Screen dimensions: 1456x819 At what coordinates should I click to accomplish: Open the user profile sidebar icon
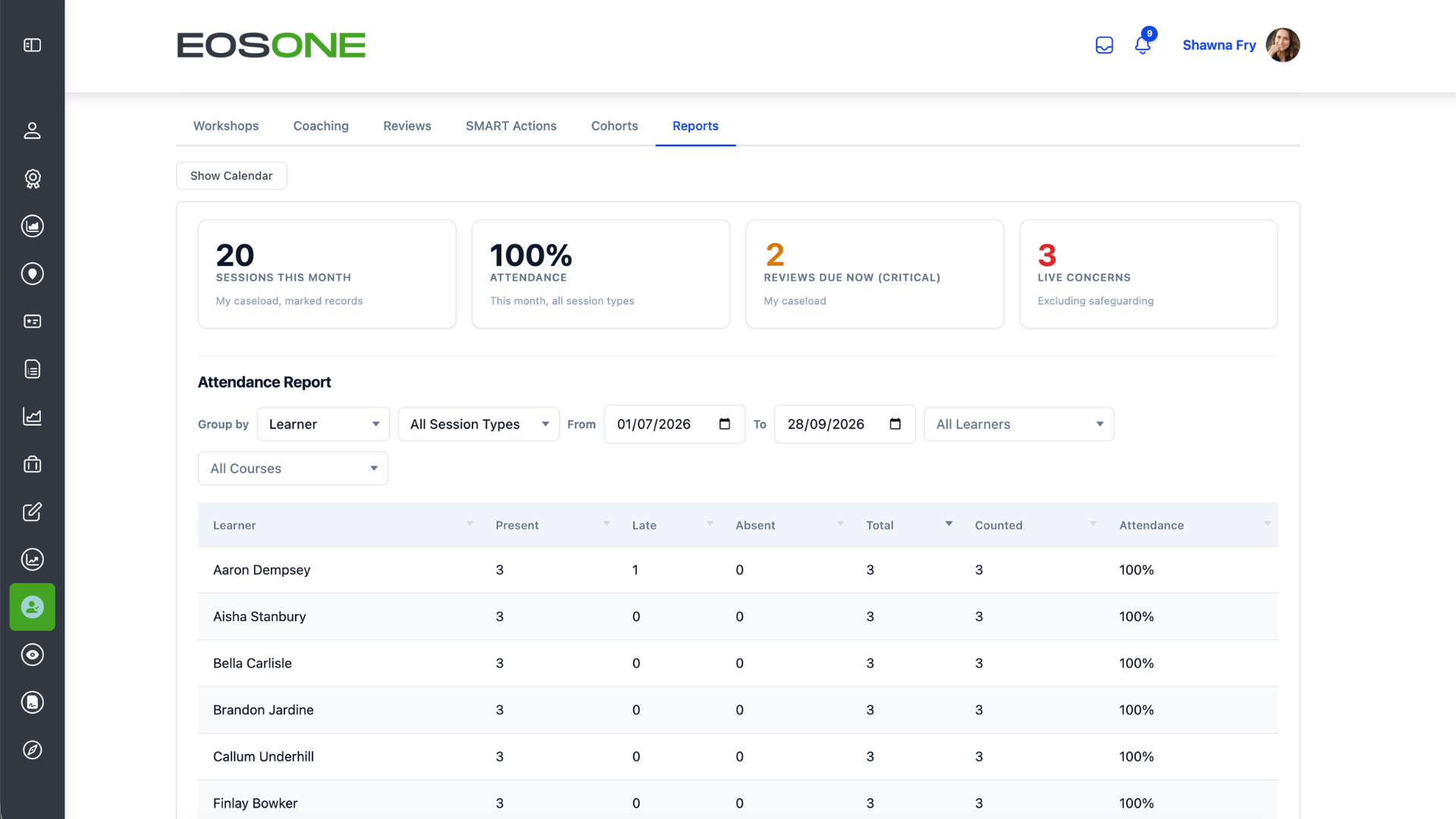32,131
